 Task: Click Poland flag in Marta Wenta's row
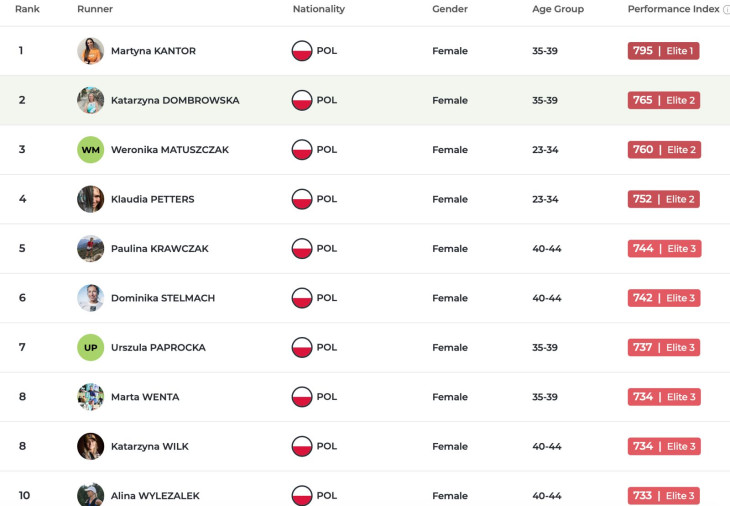[302, 397]
